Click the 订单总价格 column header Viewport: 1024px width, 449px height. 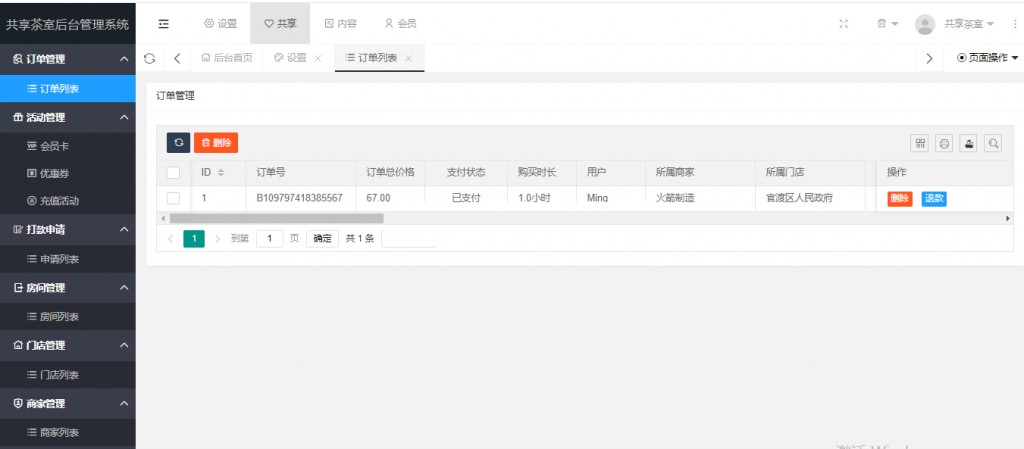coord(390,173)
